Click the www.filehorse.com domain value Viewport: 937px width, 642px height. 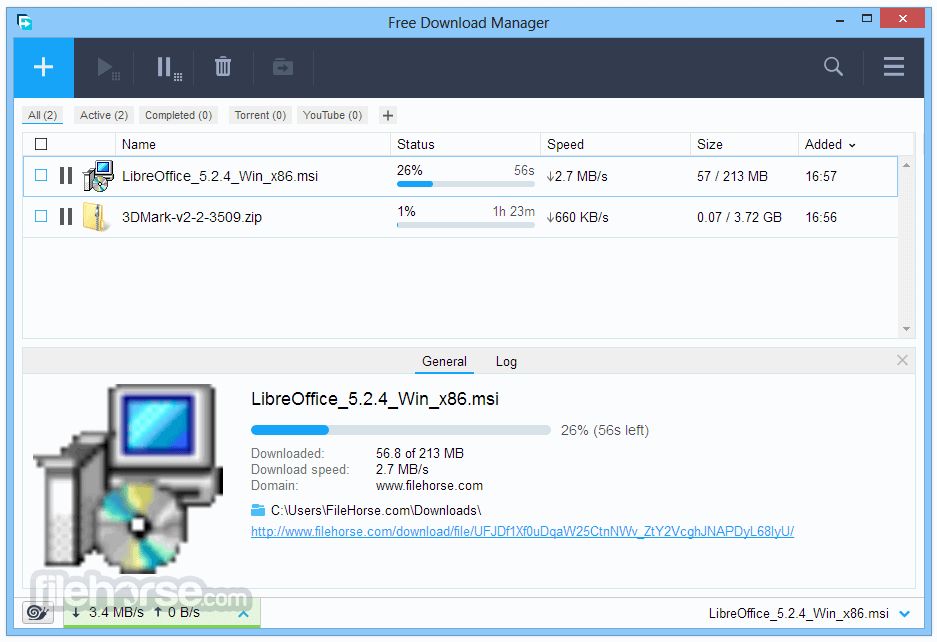(x=429, y=485)
